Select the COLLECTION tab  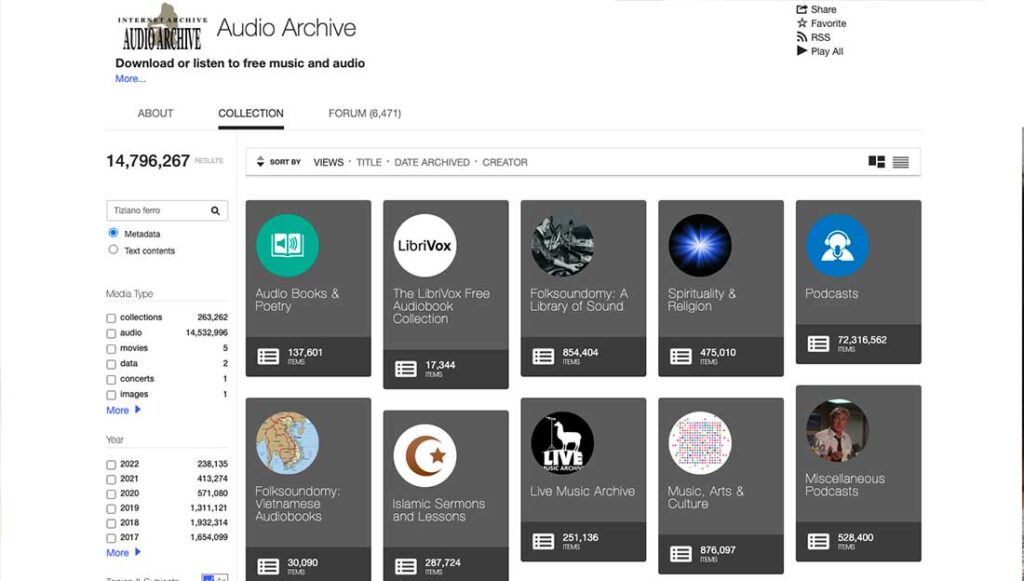click(251, 113)
